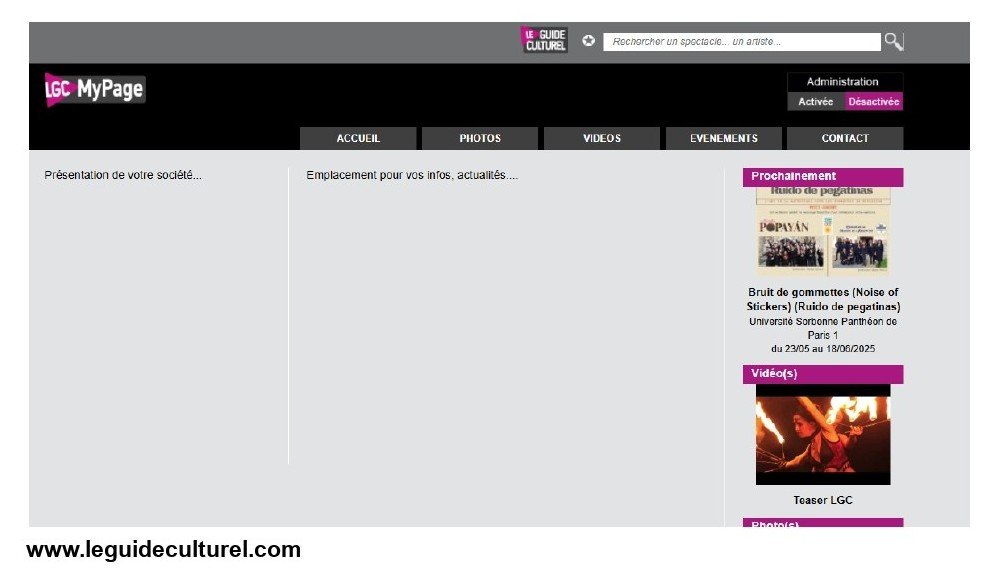Screen dimensions: 994x581
Task: Set administration to Désactivée
Action: 874,101
